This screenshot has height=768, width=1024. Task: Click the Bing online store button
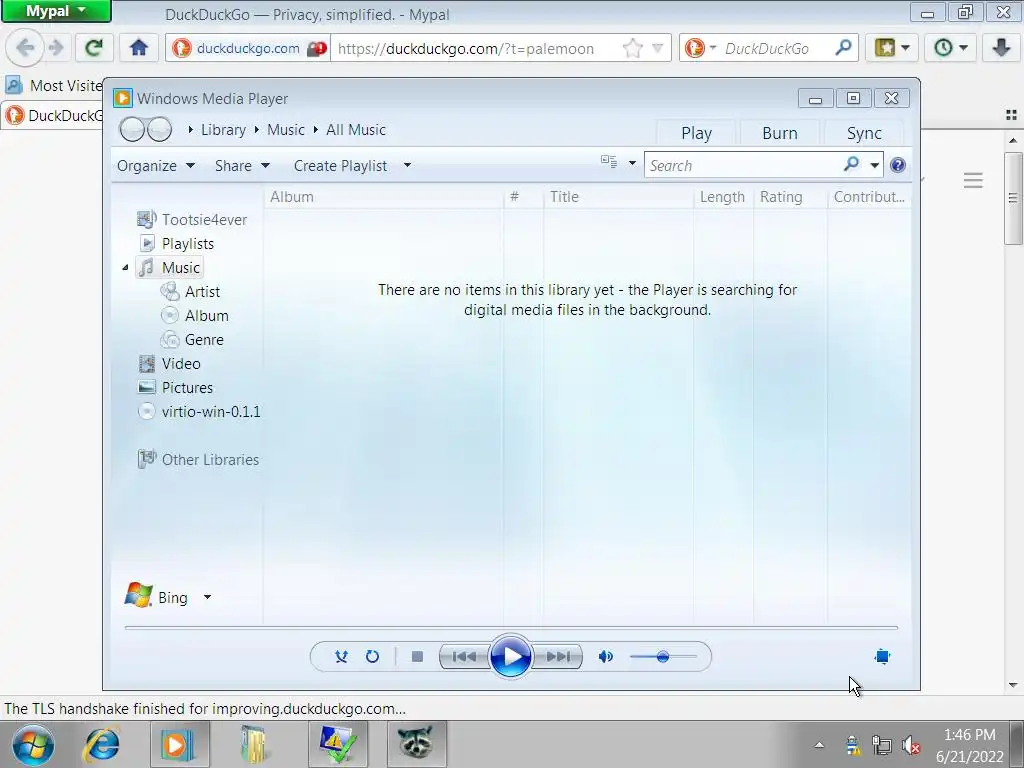tap(157, 596)
